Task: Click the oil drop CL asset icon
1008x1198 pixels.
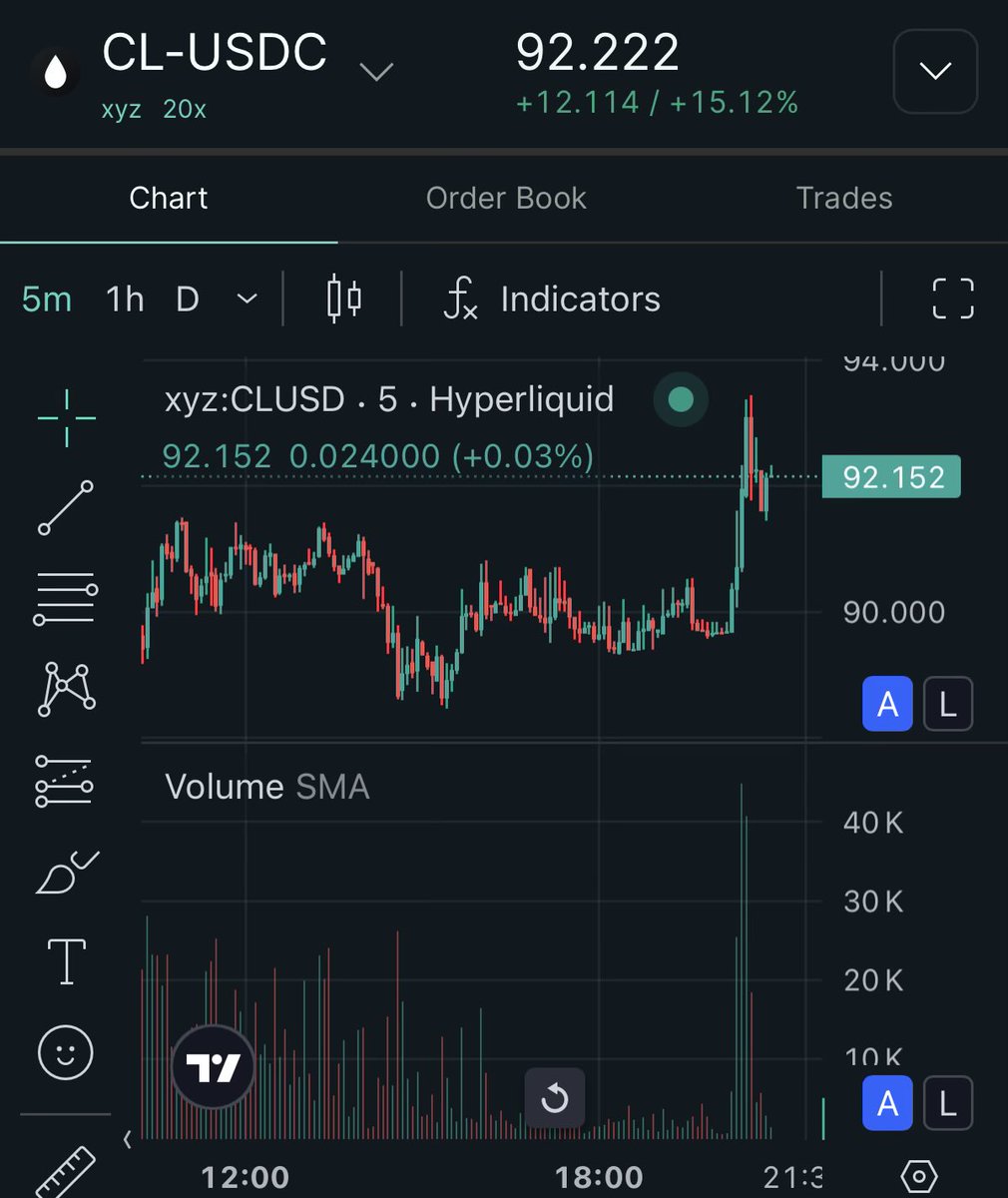Action: click(x=56, y=73)
